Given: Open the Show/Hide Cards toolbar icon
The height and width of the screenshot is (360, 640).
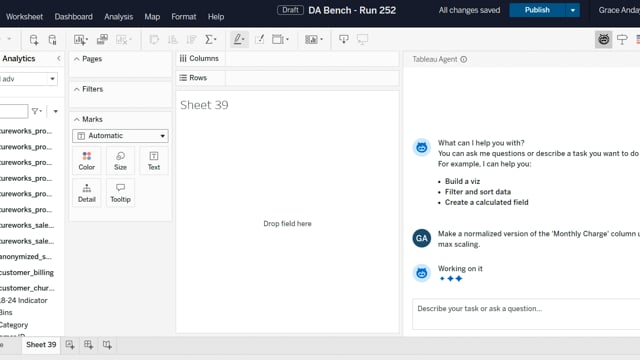Looking at the screenshot, I should (x=313, y=40).
